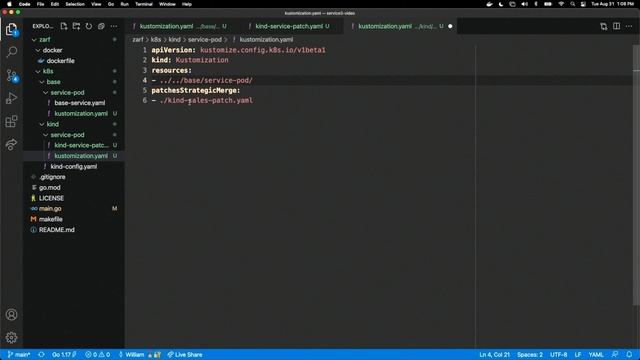Click service-pod in the breadcrumb path
640x360 pixels.
tap(204, 40)
